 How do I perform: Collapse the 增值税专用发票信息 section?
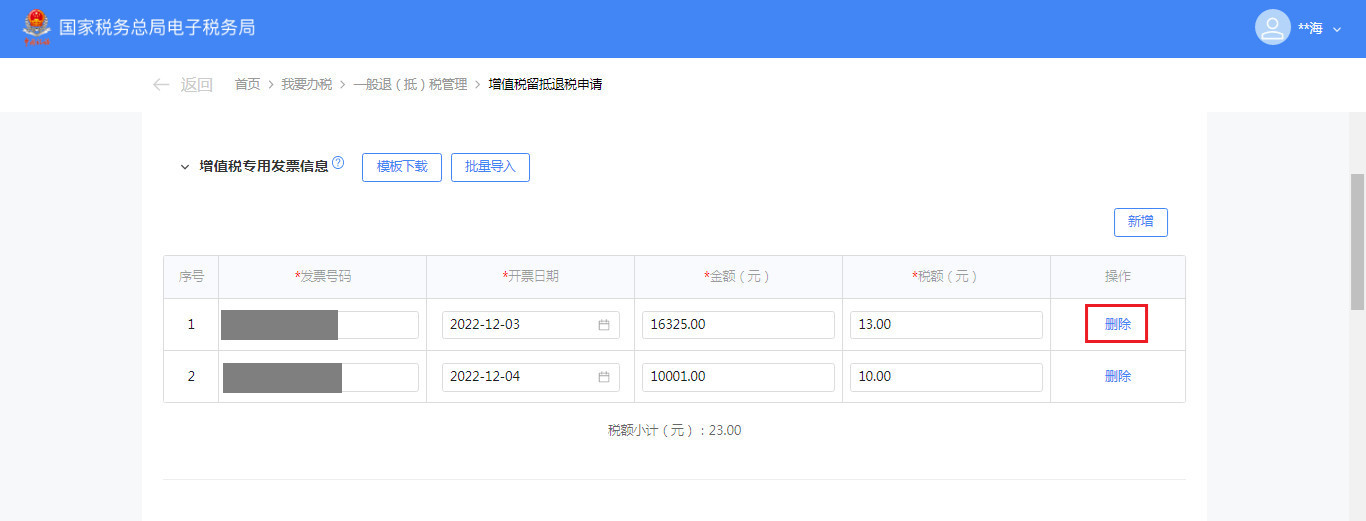click(x=184, y=167)
